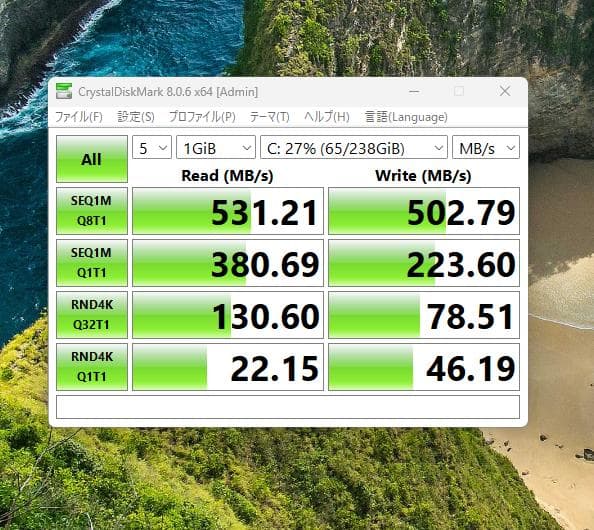
Task: Maximize the CrystalDiskMark window
Action: click(459, 91)
